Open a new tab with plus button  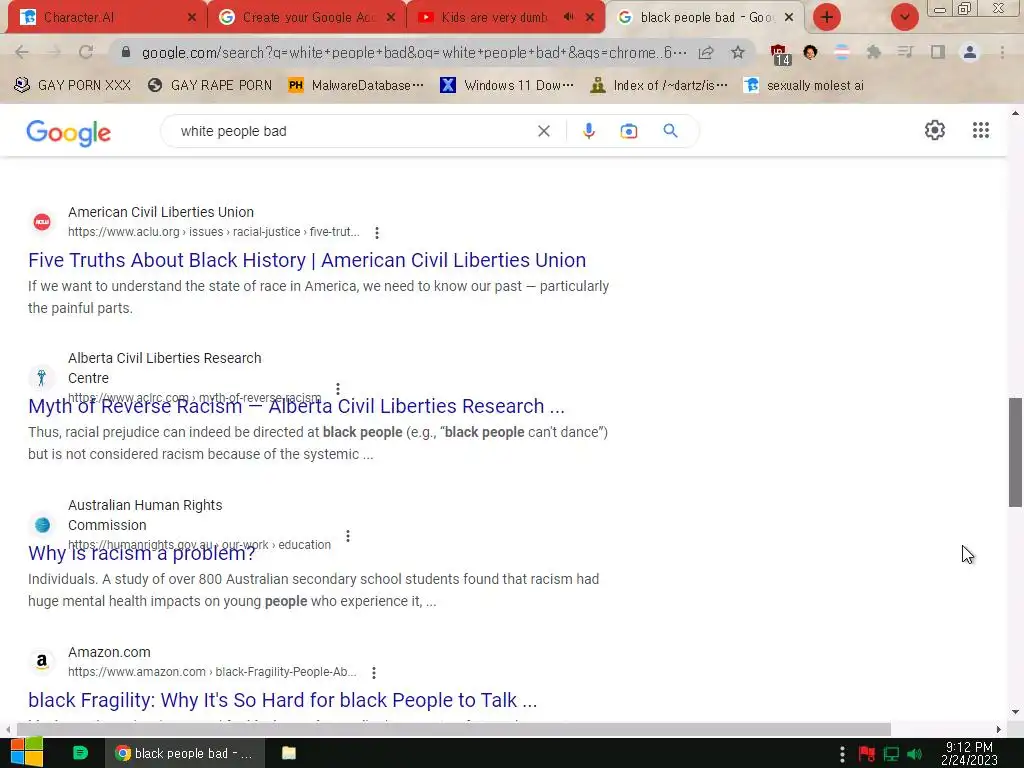(x=827, y=18)
